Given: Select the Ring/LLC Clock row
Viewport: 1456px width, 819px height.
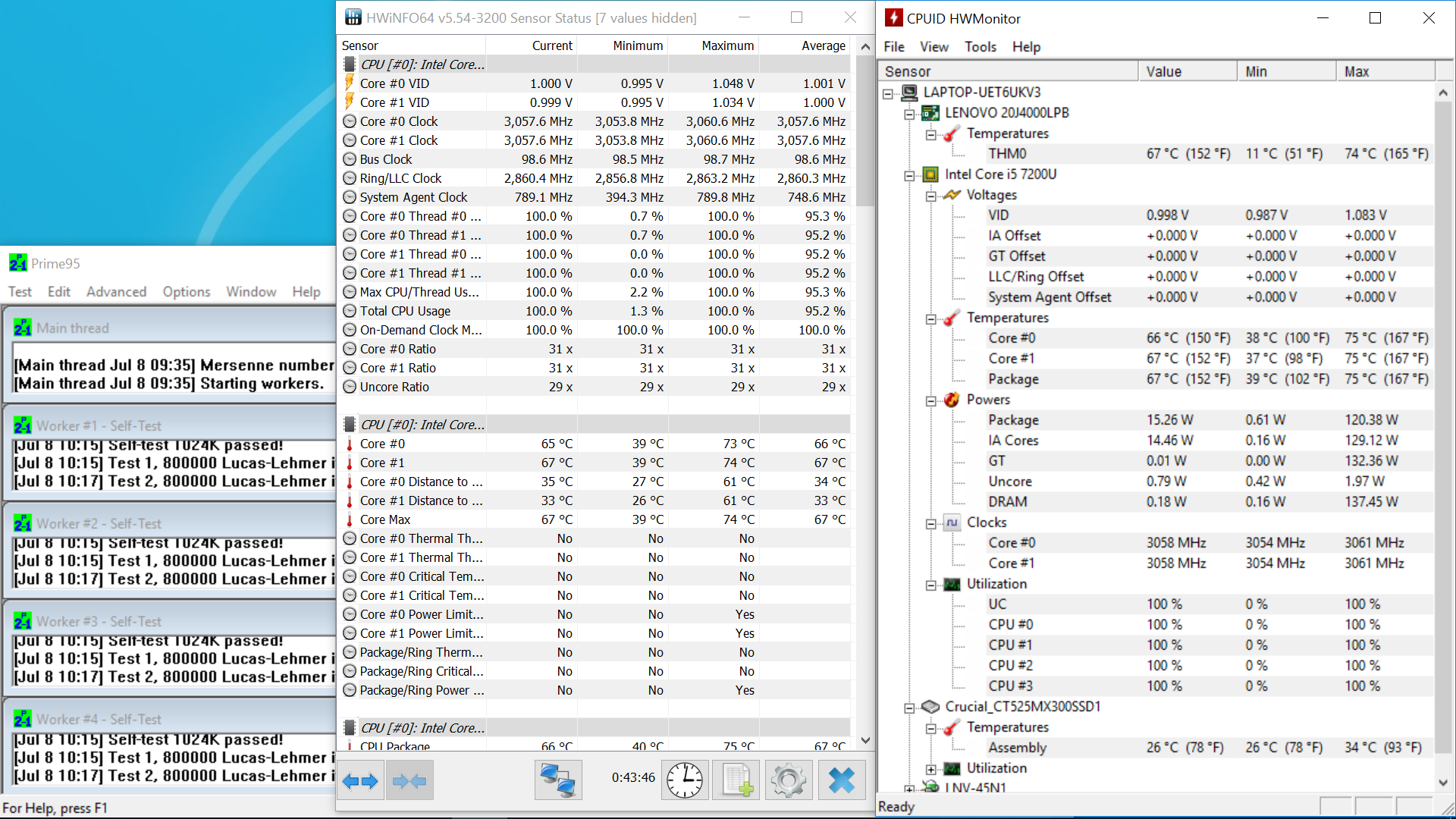Looking at the screenshot, I should (x=595, y=178).
